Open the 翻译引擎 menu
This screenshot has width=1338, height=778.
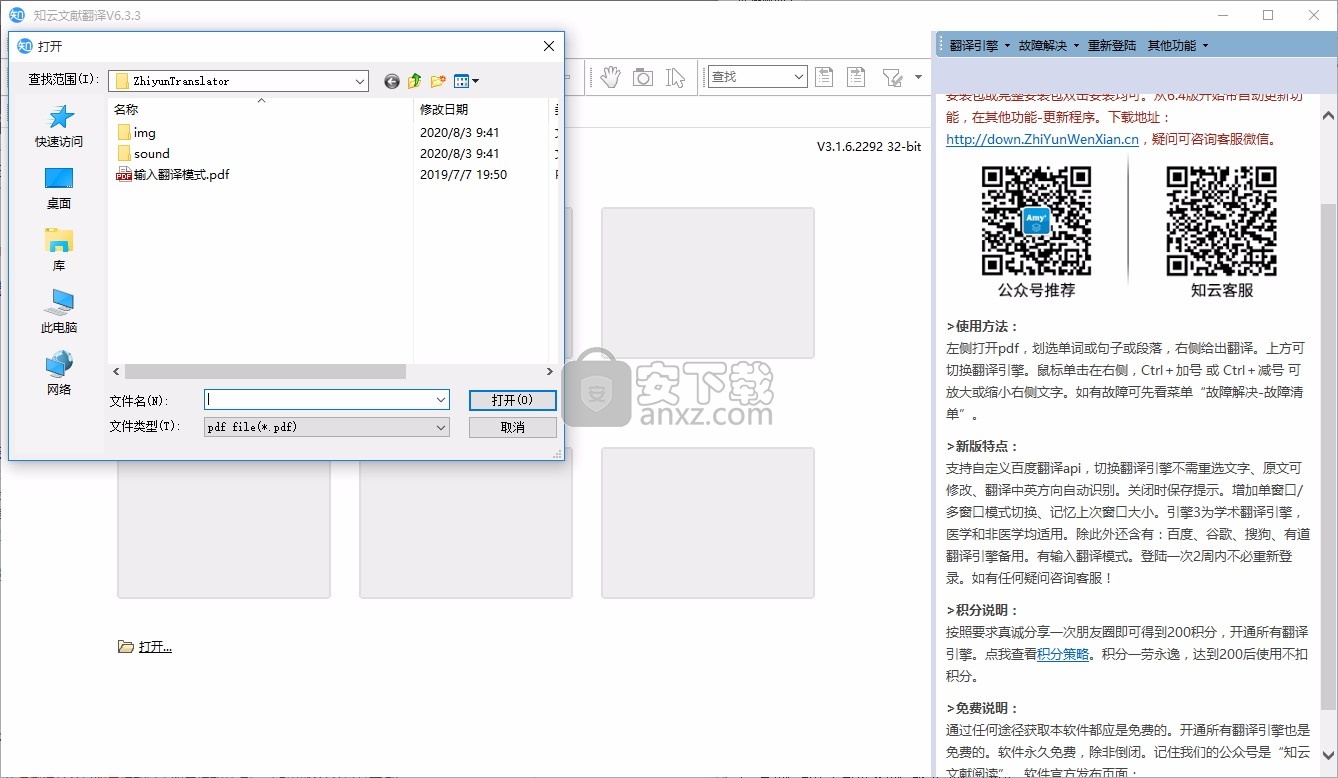pyautogui.click(x=980, y=45)
